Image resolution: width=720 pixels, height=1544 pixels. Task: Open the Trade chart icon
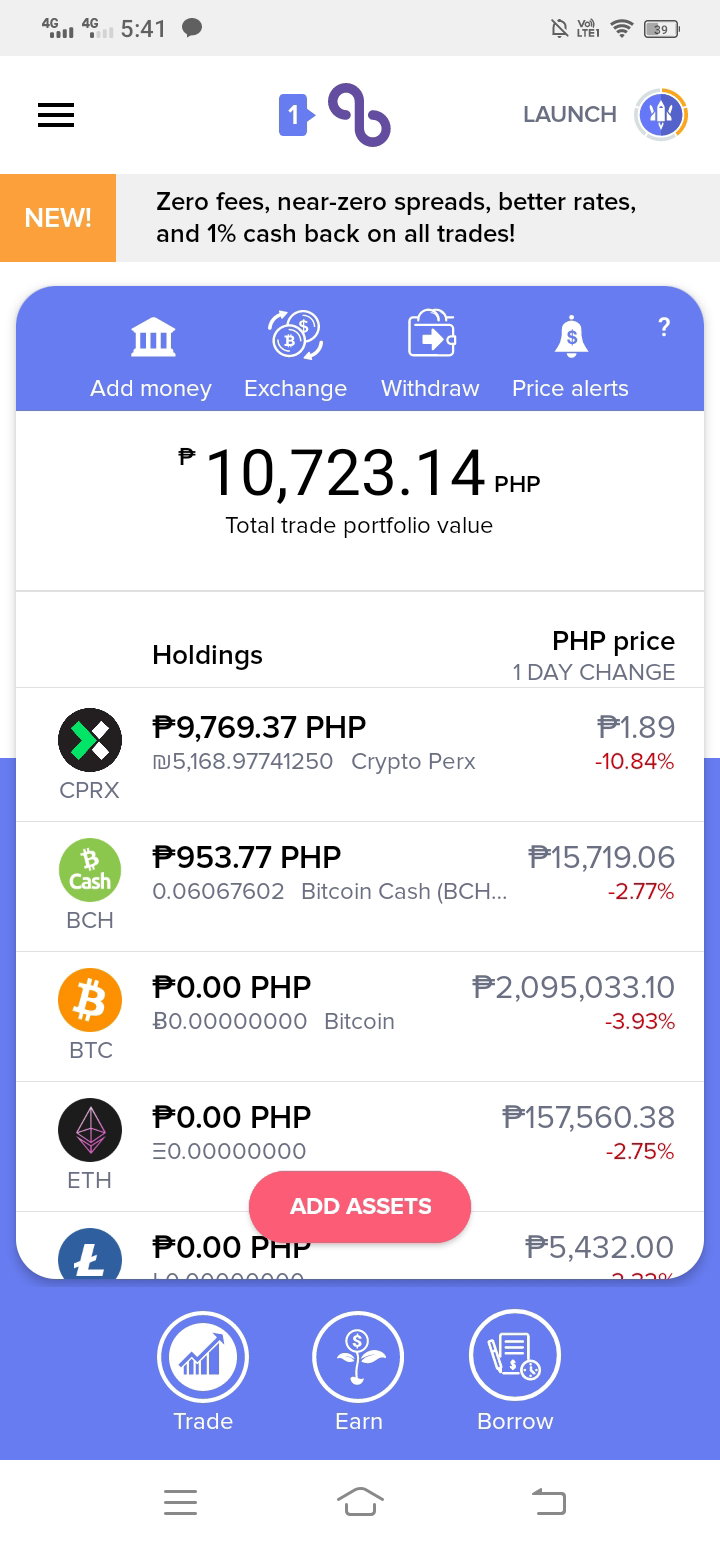click(x=203, y=1357)
